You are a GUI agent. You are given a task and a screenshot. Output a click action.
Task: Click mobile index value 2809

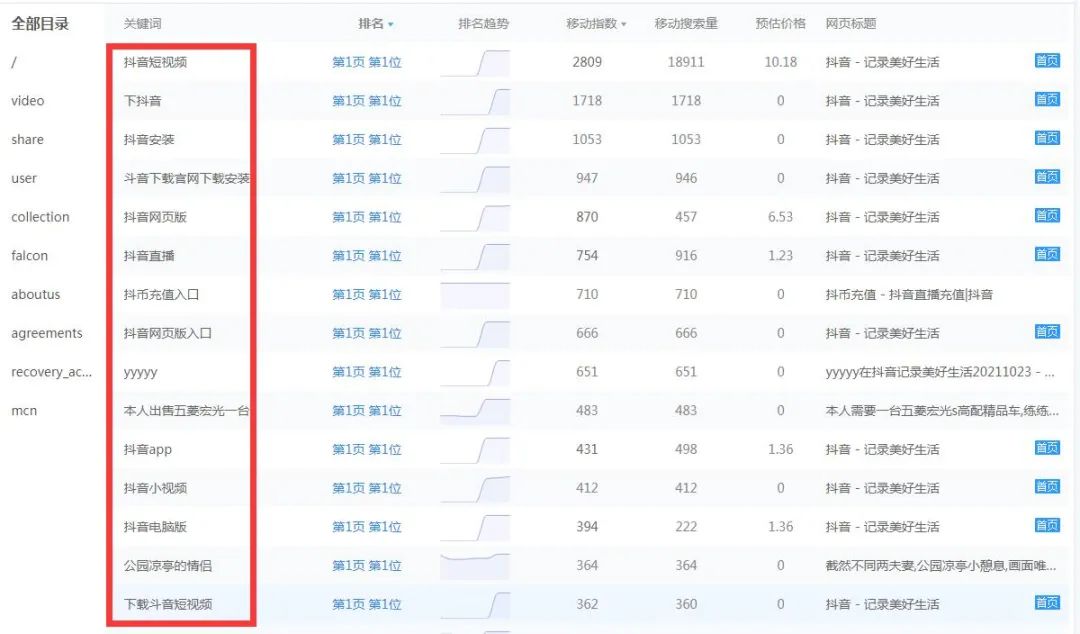[587, 62]
